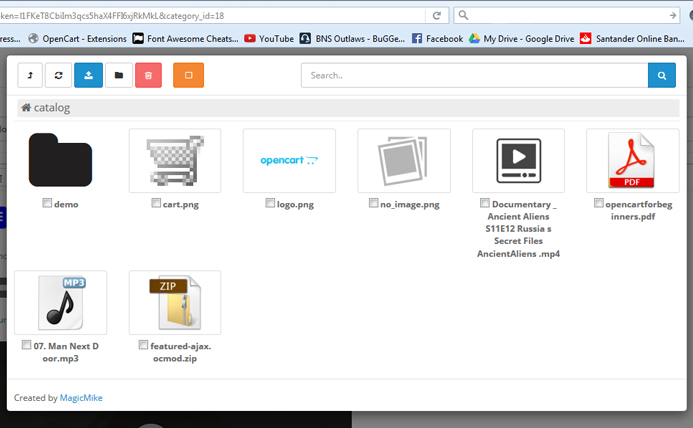693x428 pixels.
Task: Tick the featured-ajax.ocmod.zip checkbox
Action: pos(143,345)
